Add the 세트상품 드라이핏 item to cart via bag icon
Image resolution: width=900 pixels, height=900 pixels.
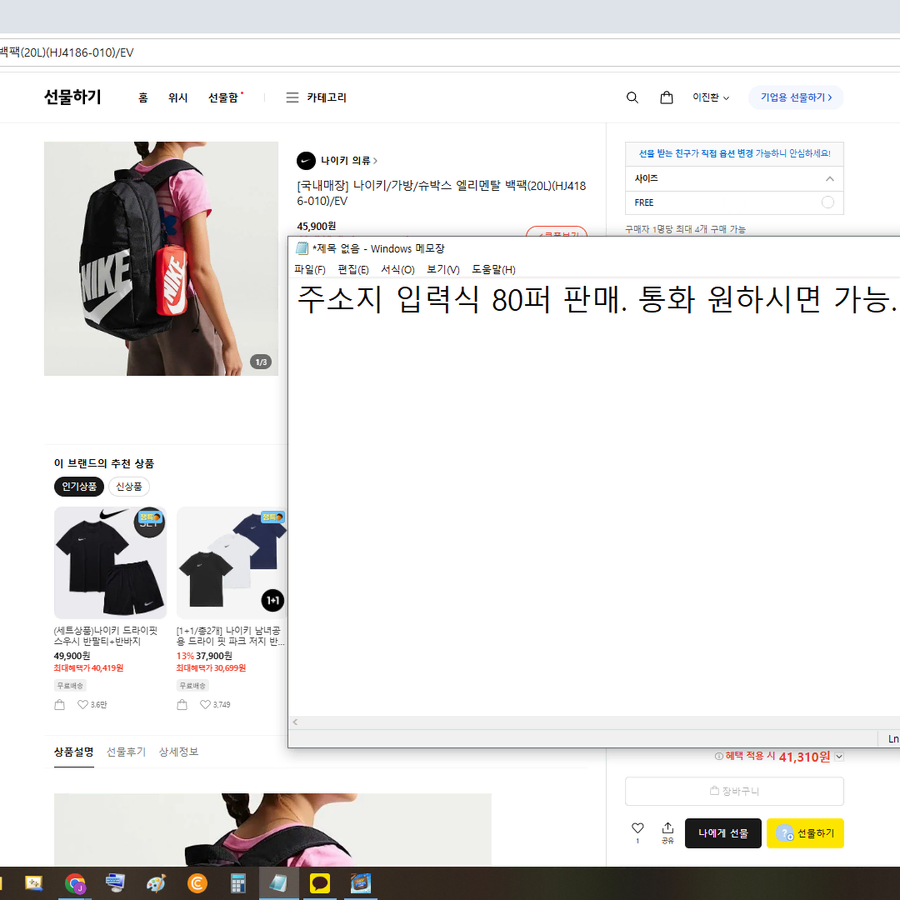click(x=60, y=704)
